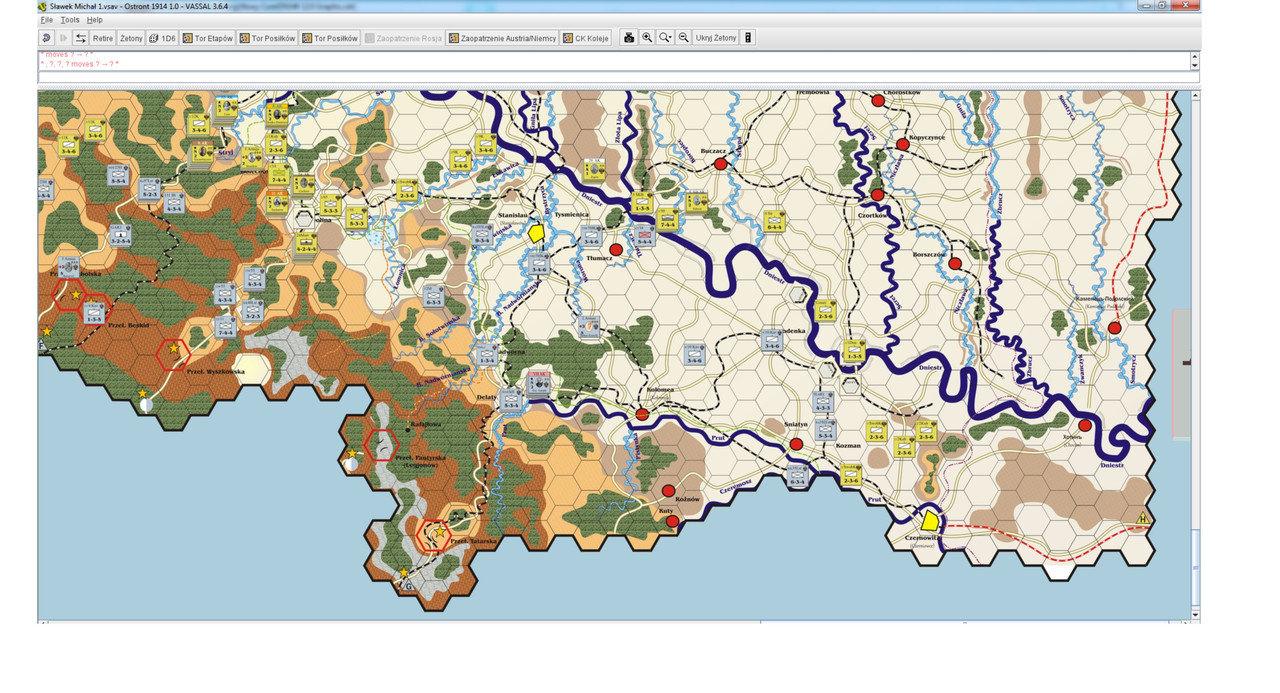Roll the 1D6 dice button
This screenshot has height=693, width=1280.
click(x=162, y=38)
